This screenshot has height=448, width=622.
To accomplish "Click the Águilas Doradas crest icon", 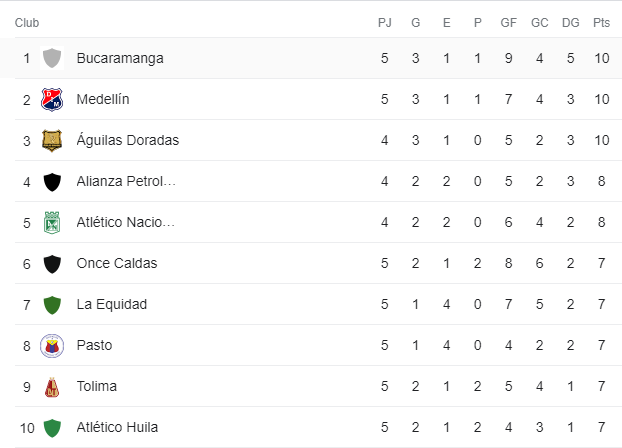I will (52, 140).
